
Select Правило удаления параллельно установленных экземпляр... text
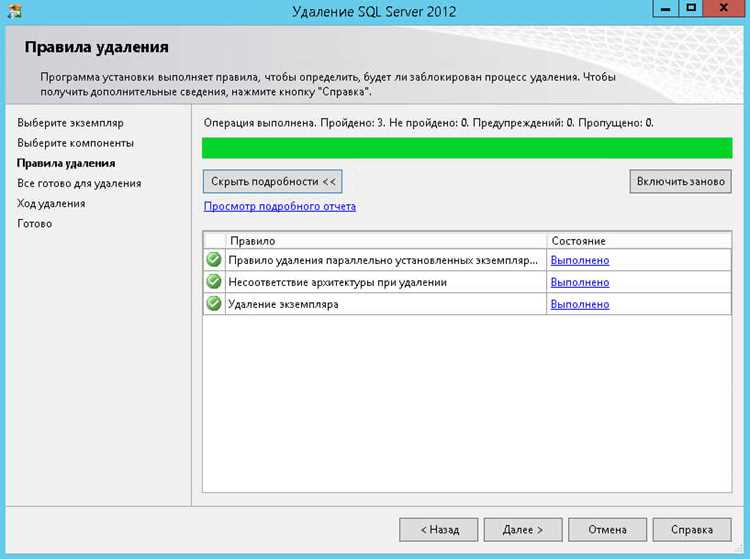pos(383,260)
